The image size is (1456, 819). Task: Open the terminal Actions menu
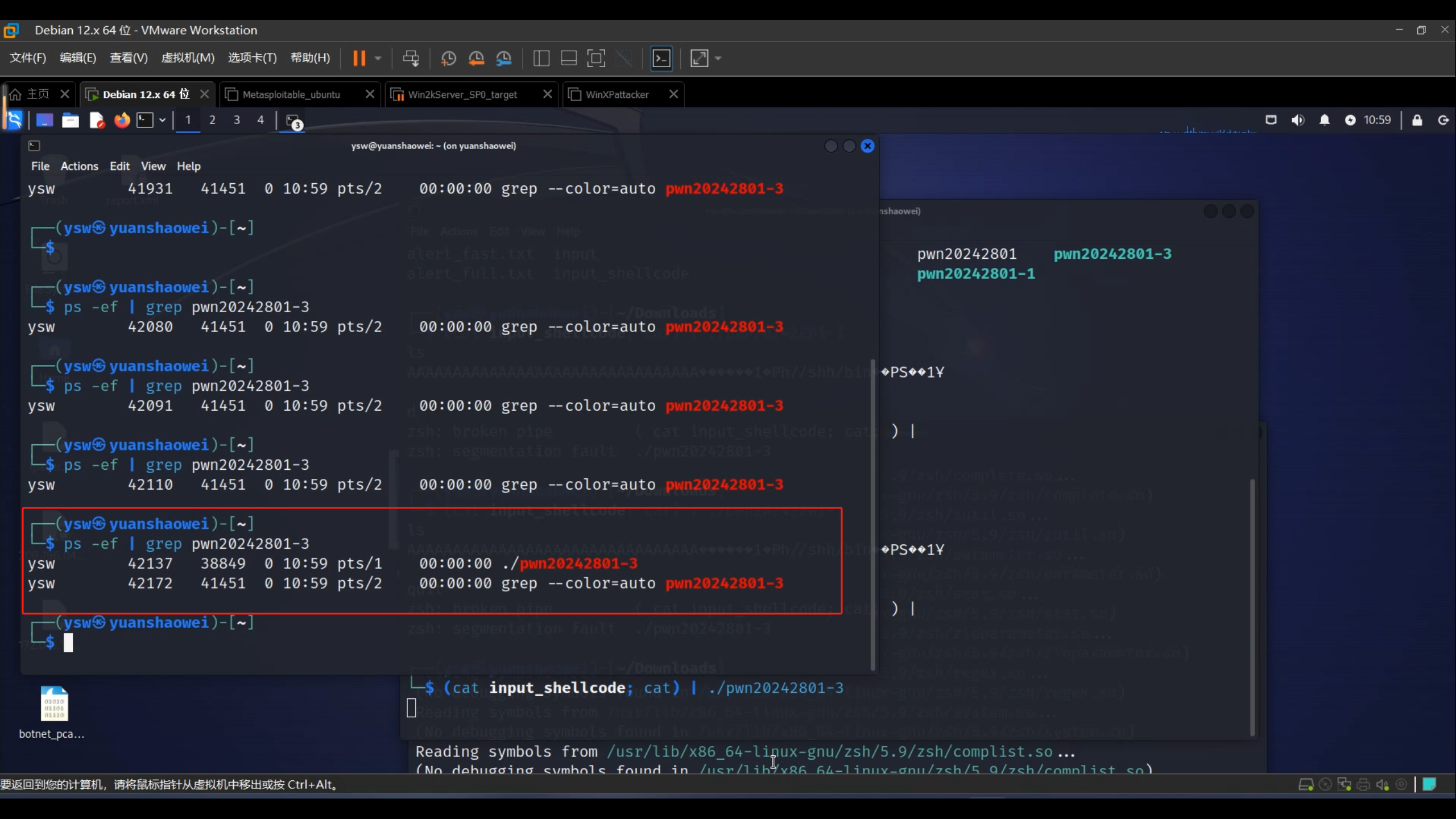(79, 166)
